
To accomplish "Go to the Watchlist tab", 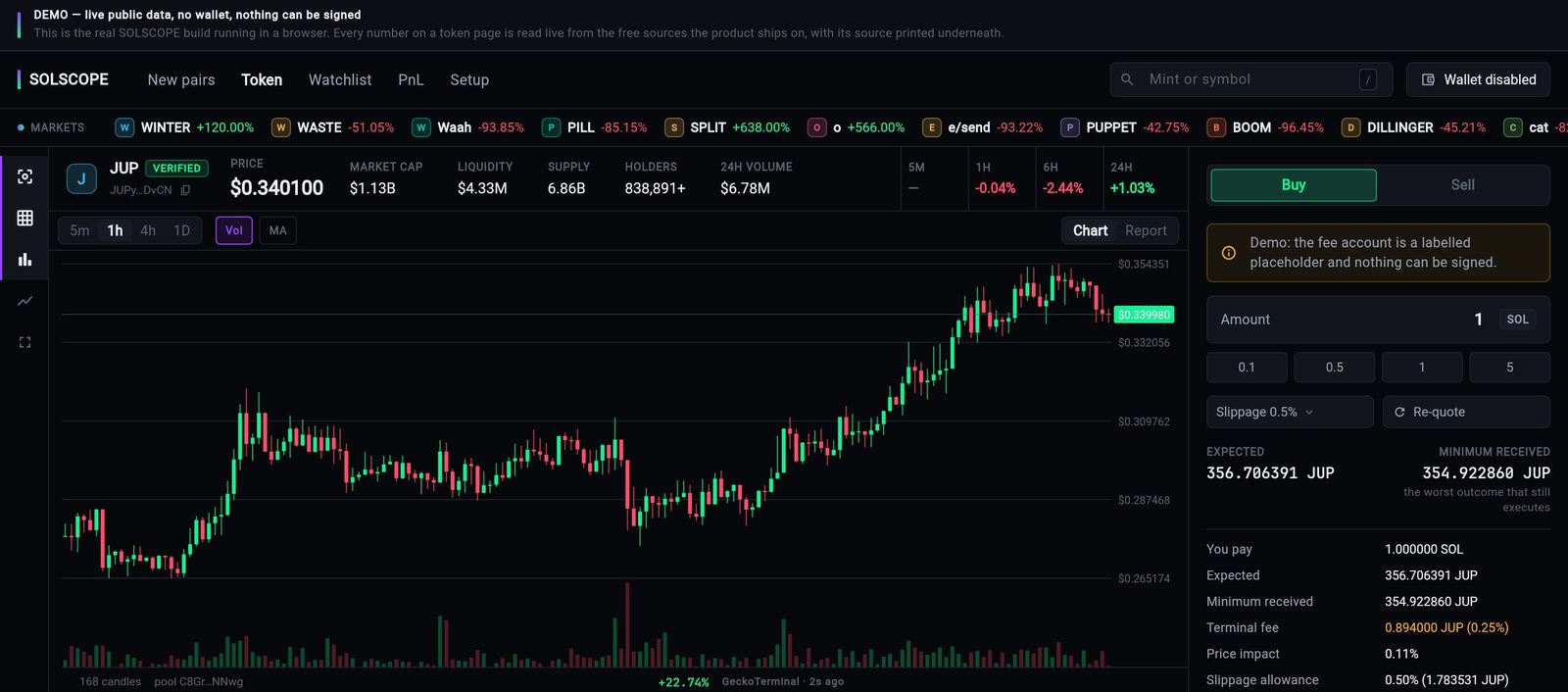I will (340, 79).
